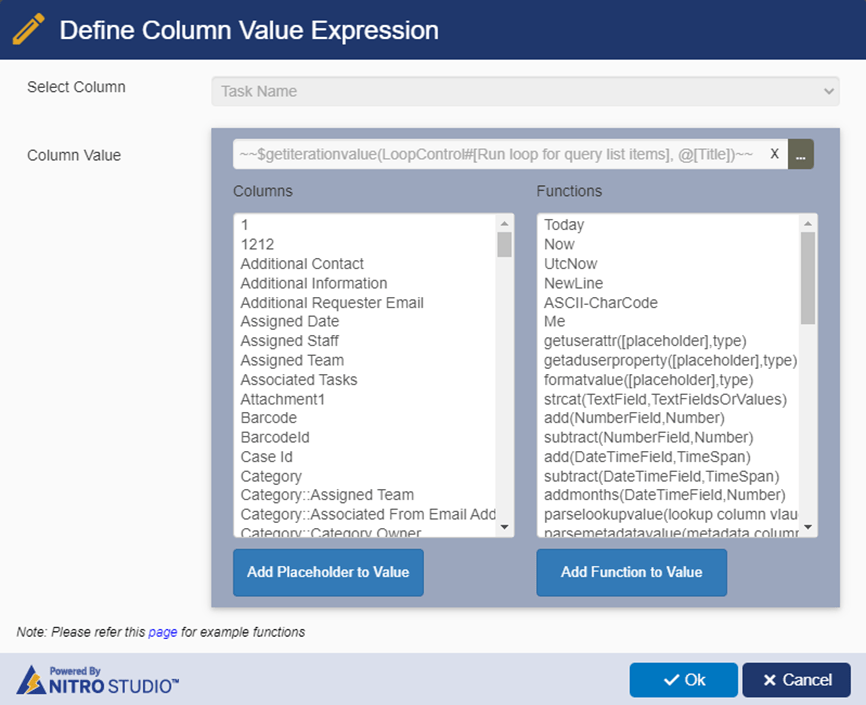The height and width of the screenshot is (705, 866).
Task: Click the up arrow of Columns scrollbar
Action: (x=504, y=224)
